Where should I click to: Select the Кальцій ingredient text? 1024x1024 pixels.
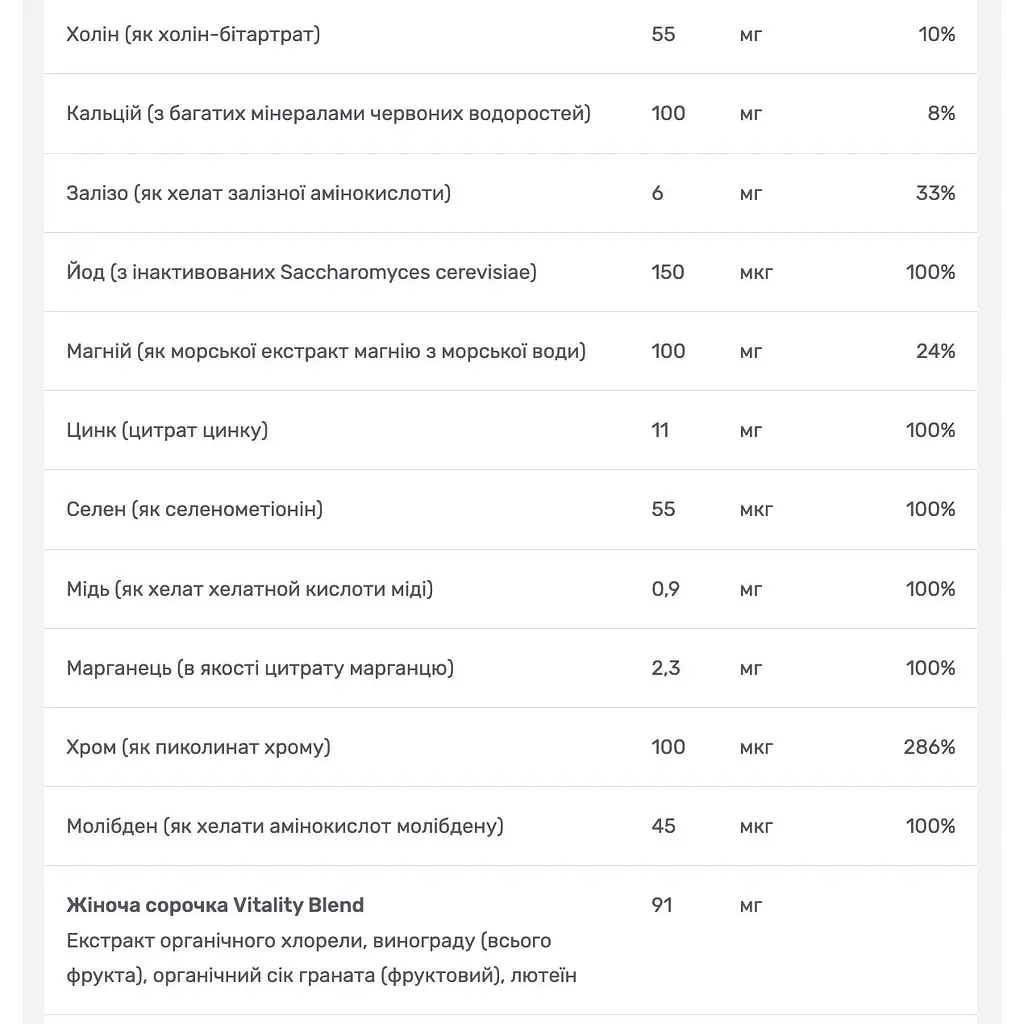point(328,114)
